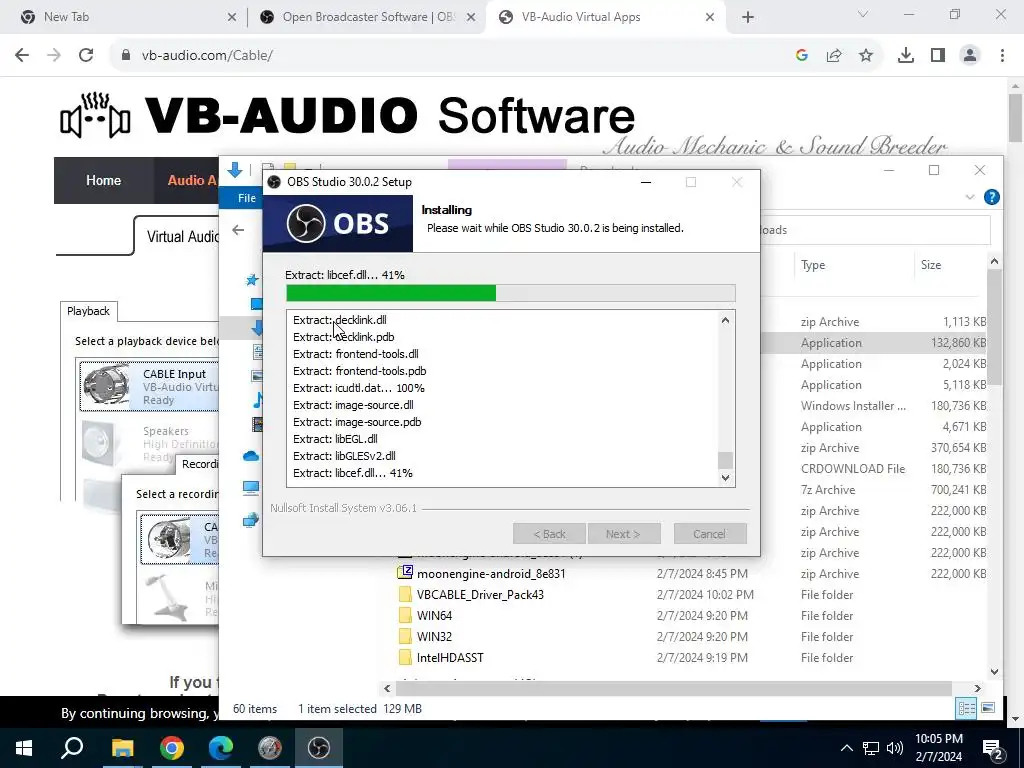Open a new Chrome tab with plus
The width and height of the screenshot is (1024, 768).
pyautogui.click(x=748, y=17)
